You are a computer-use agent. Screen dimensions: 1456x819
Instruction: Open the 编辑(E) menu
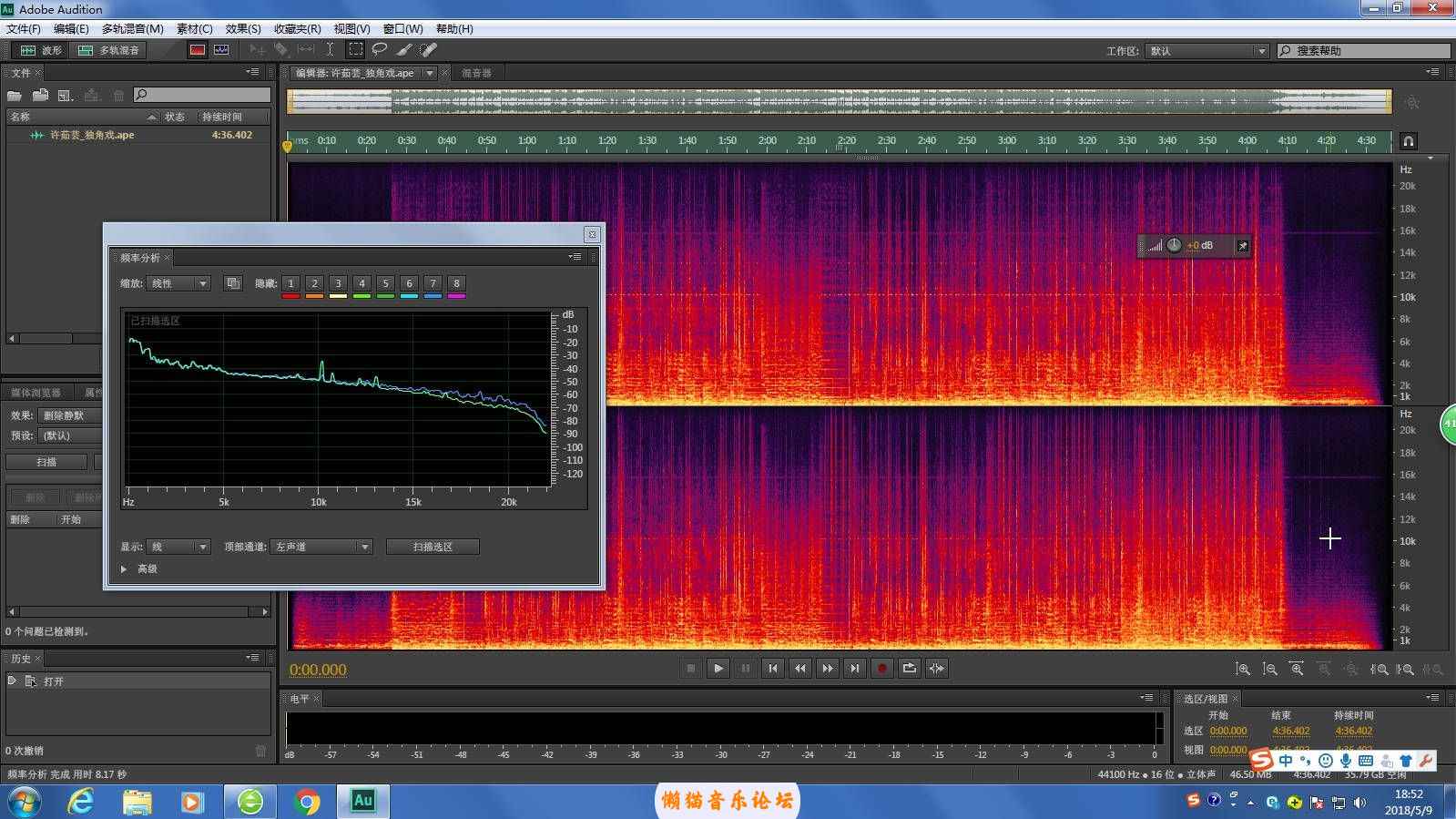point(71,28)
